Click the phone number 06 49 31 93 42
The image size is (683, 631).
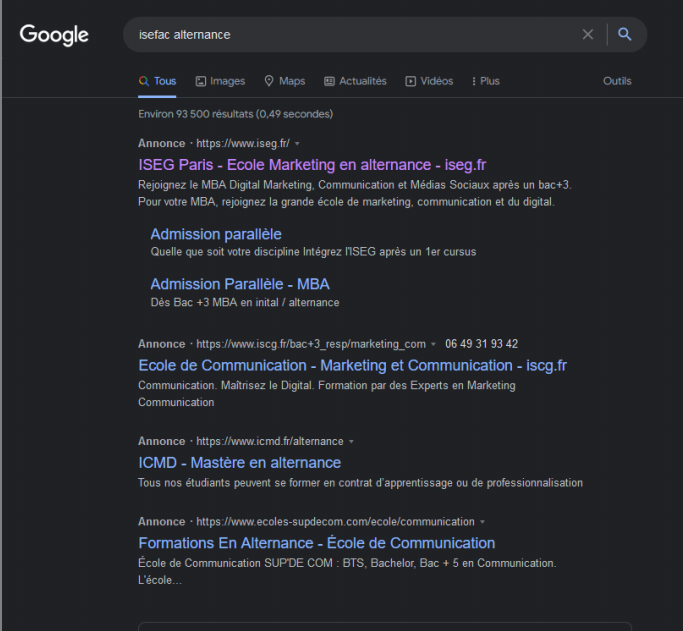pos(481,344)
